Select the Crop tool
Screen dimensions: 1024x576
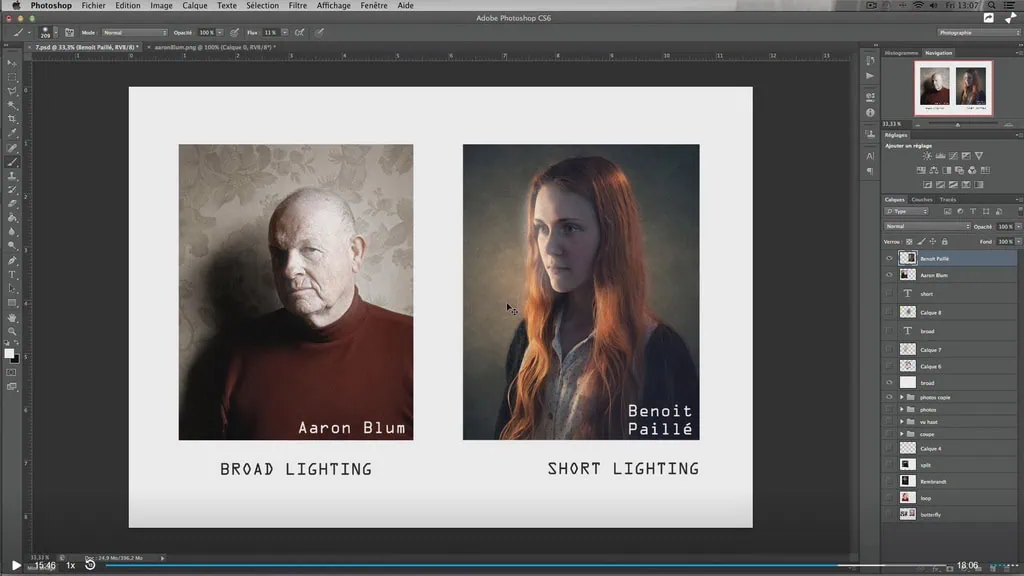point(12,119)
